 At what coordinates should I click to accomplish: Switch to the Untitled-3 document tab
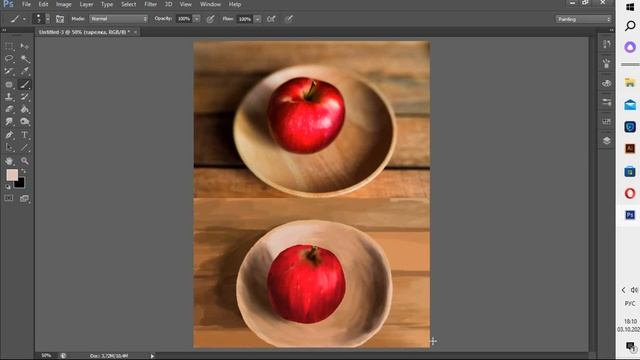point(84,32)
